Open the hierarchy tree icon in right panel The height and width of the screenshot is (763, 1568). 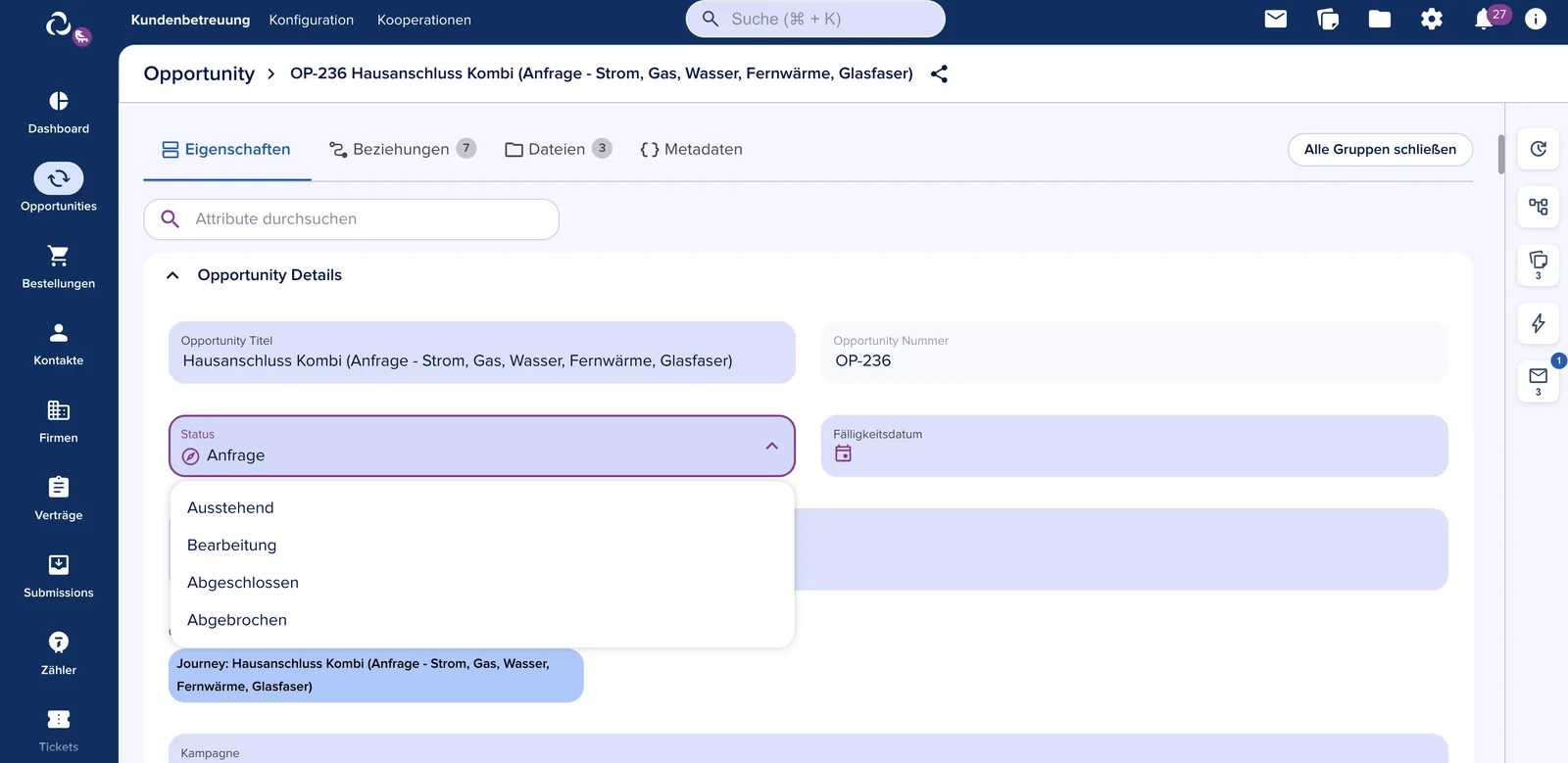point(1539,207)
